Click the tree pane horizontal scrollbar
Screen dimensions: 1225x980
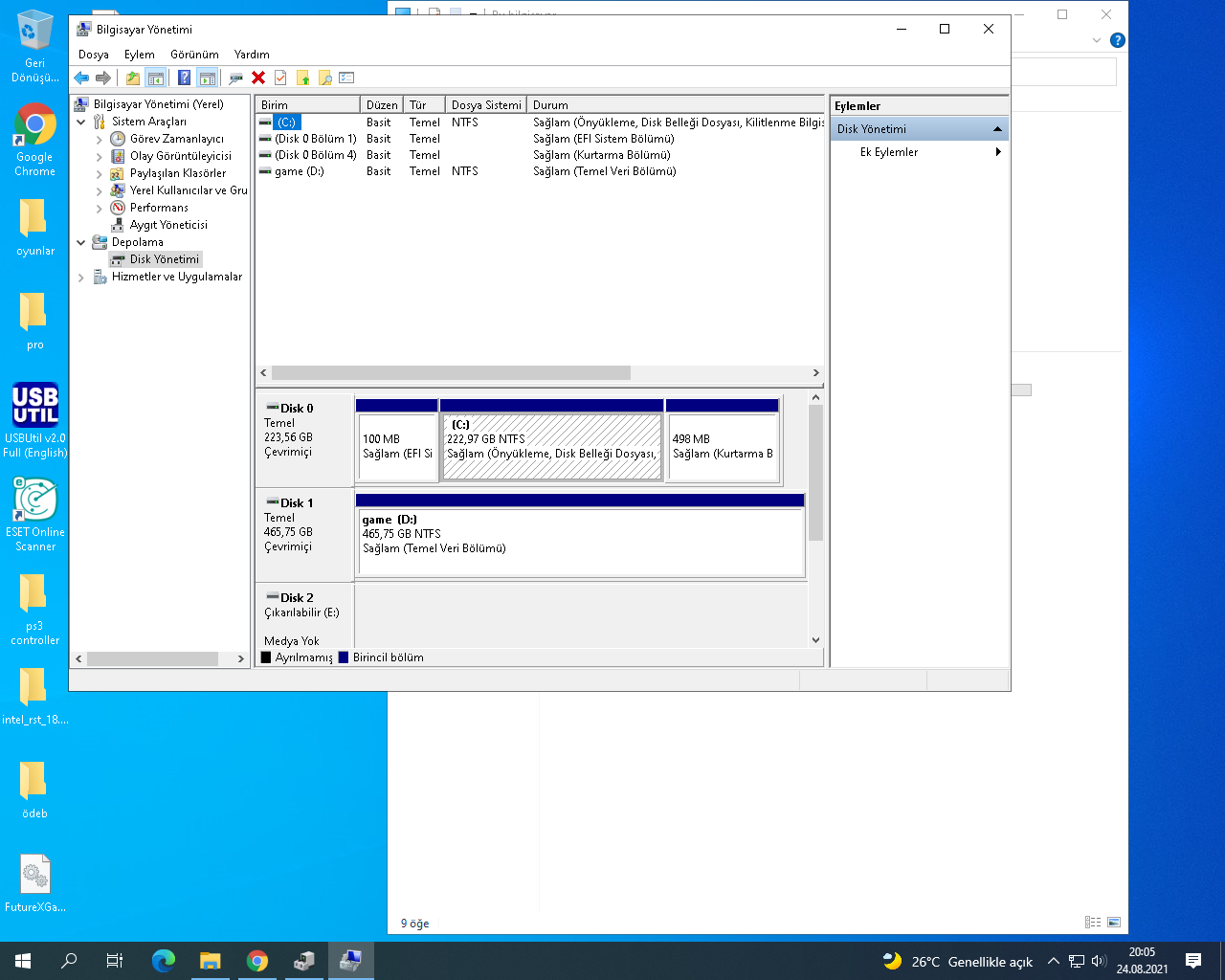click(152, 658)
